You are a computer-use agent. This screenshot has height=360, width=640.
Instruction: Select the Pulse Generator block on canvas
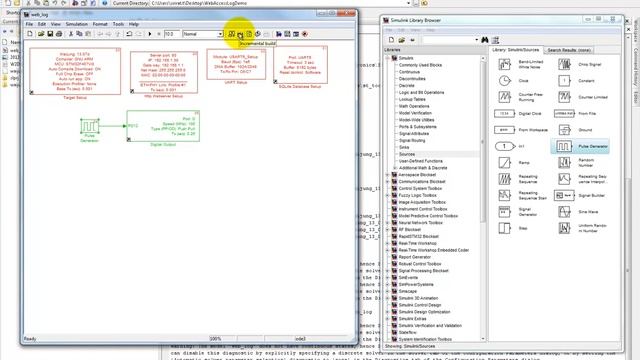pyautogui.click(x=89, y=126)
